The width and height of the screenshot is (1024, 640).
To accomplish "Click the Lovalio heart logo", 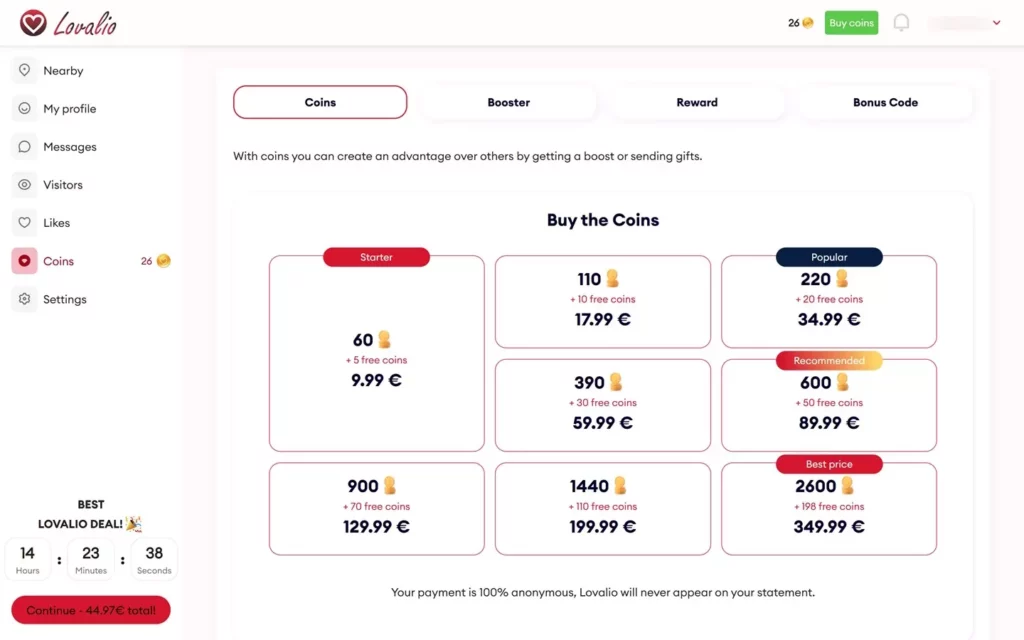I will (35, 23).
